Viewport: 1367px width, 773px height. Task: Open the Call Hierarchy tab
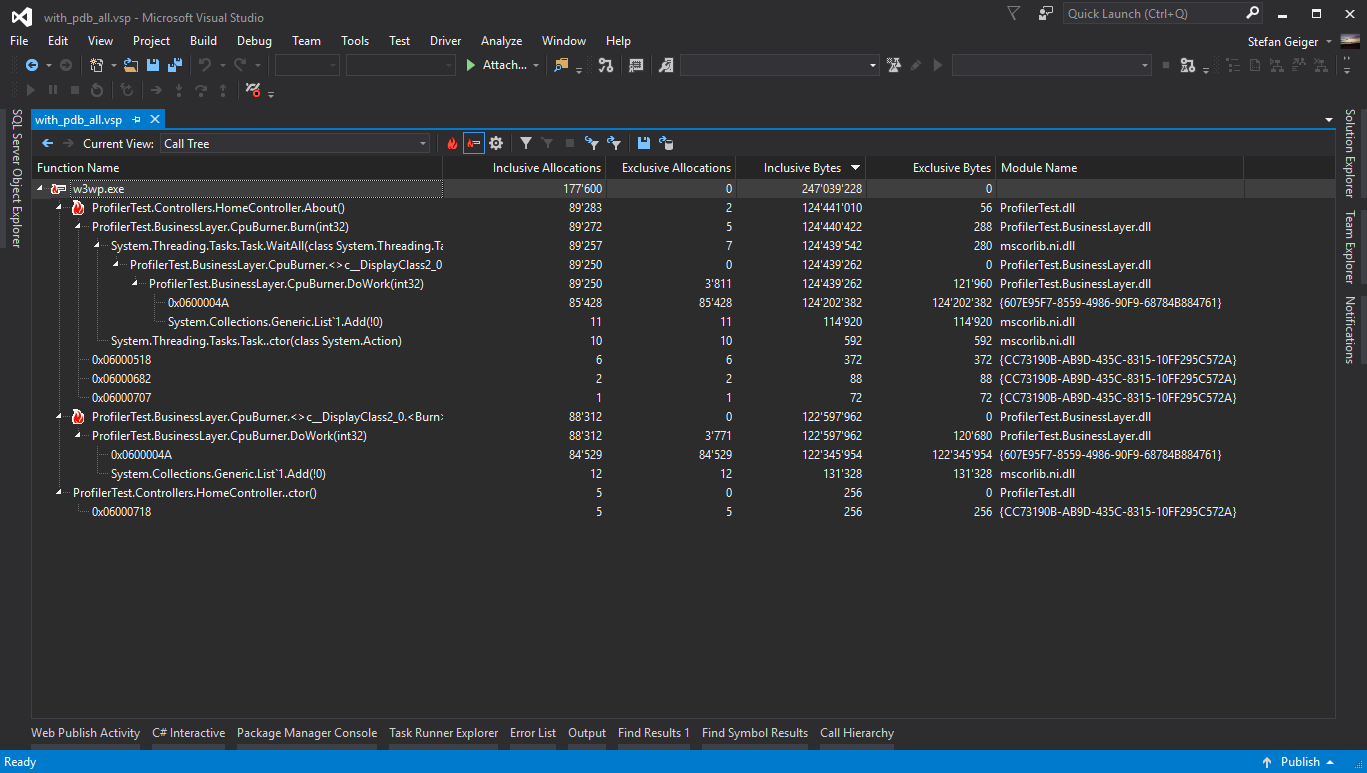(857, 733)
